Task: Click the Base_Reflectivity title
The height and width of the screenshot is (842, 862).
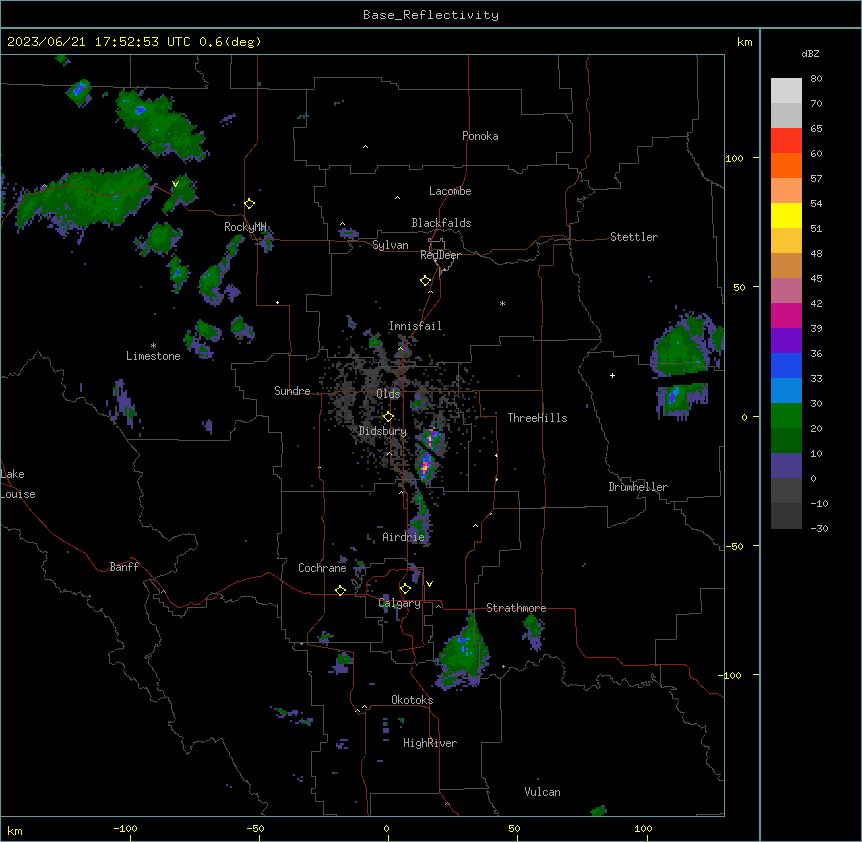Action: pos(431,15)
